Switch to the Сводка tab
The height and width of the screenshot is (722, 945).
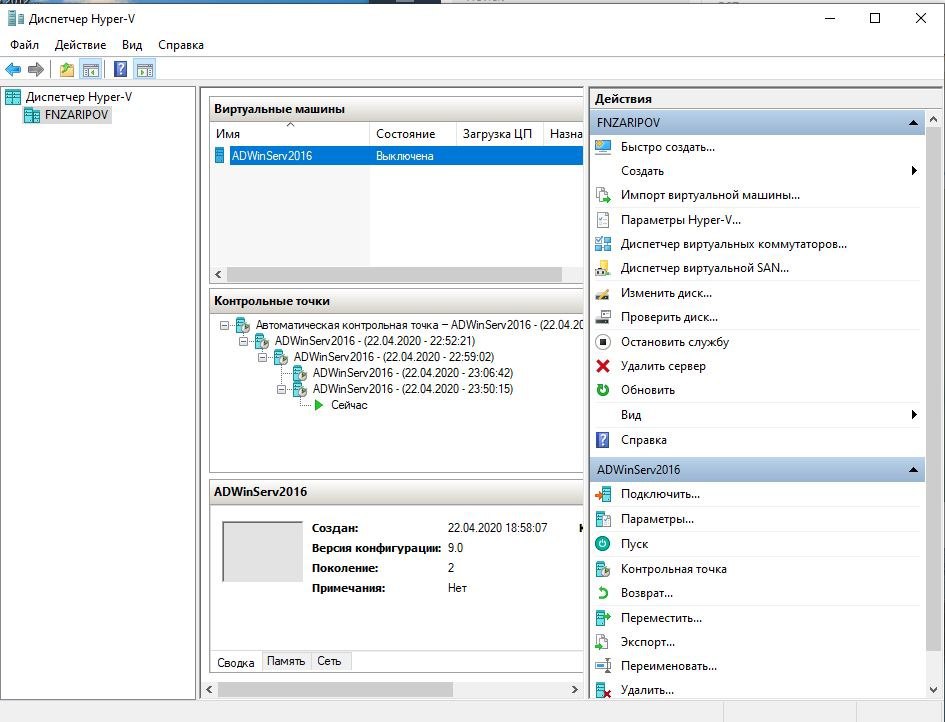236,662
